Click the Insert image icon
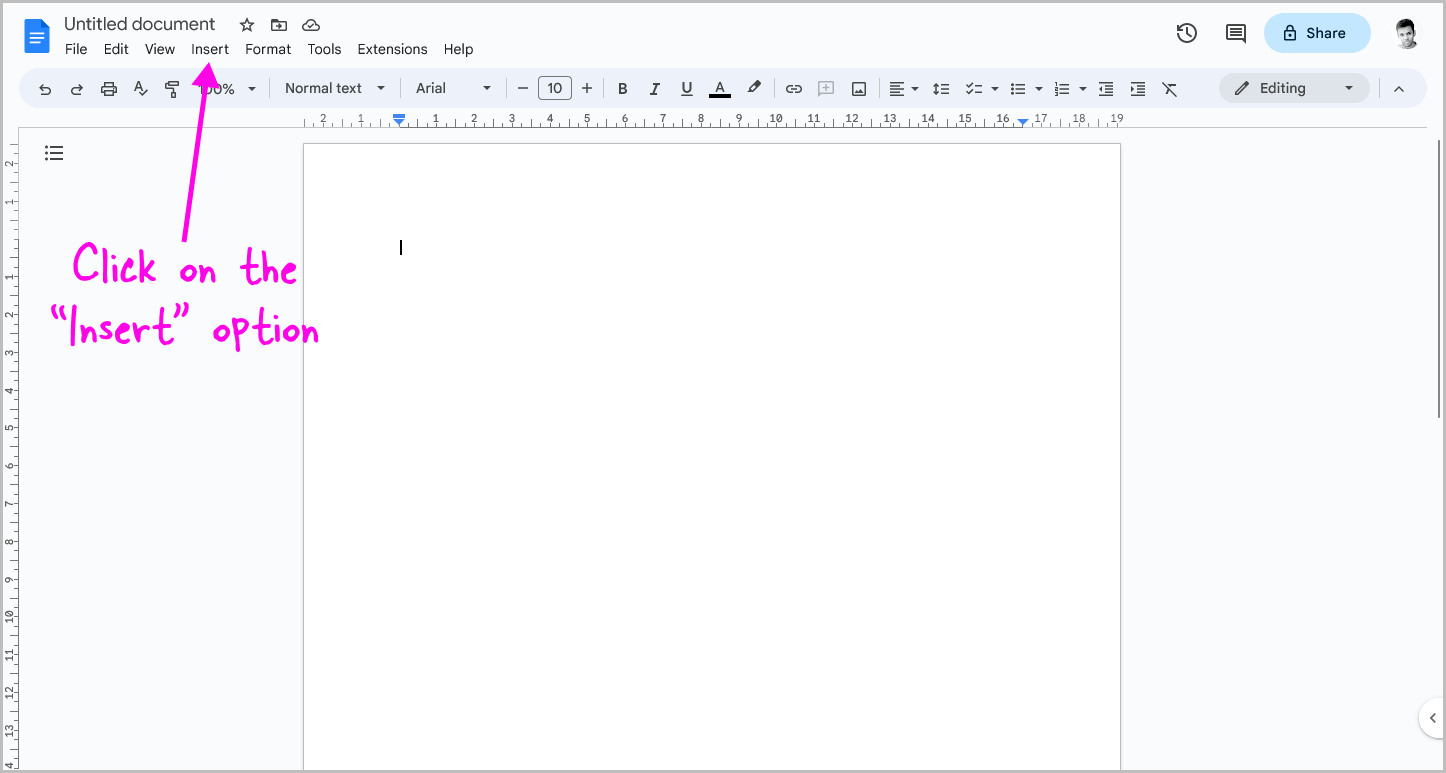This screenshot has width=1446, height=773. 858,88
